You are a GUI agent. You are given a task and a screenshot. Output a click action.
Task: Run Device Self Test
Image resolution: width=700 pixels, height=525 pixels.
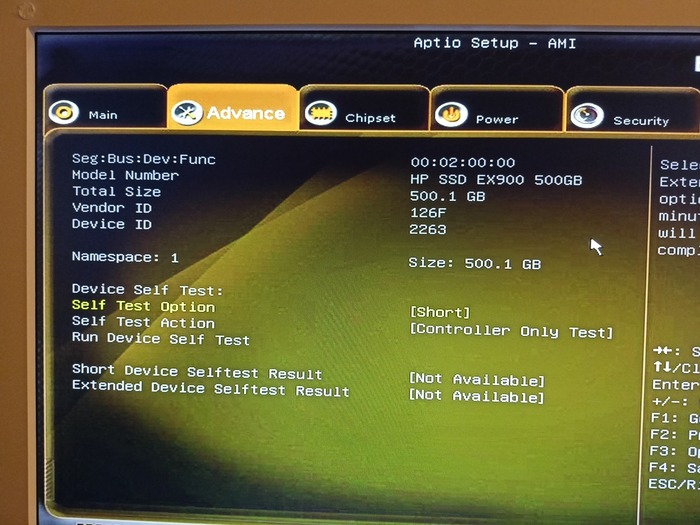(x=161, y=339)
